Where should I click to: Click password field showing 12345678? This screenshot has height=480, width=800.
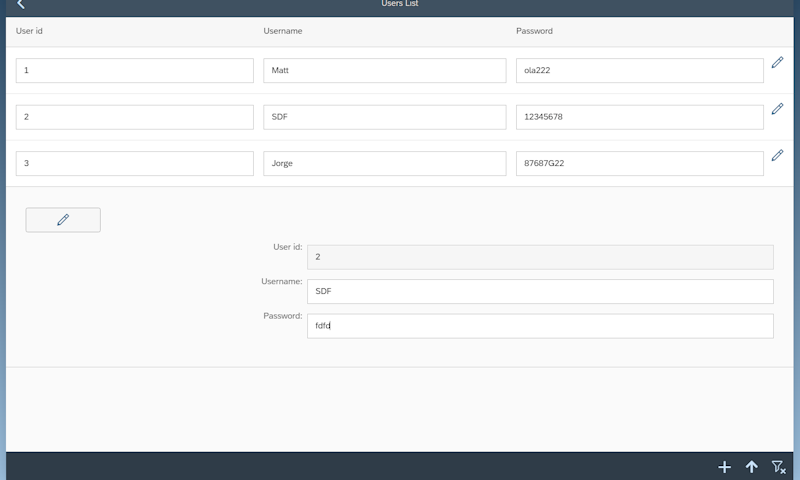click(x=640, y=117)
